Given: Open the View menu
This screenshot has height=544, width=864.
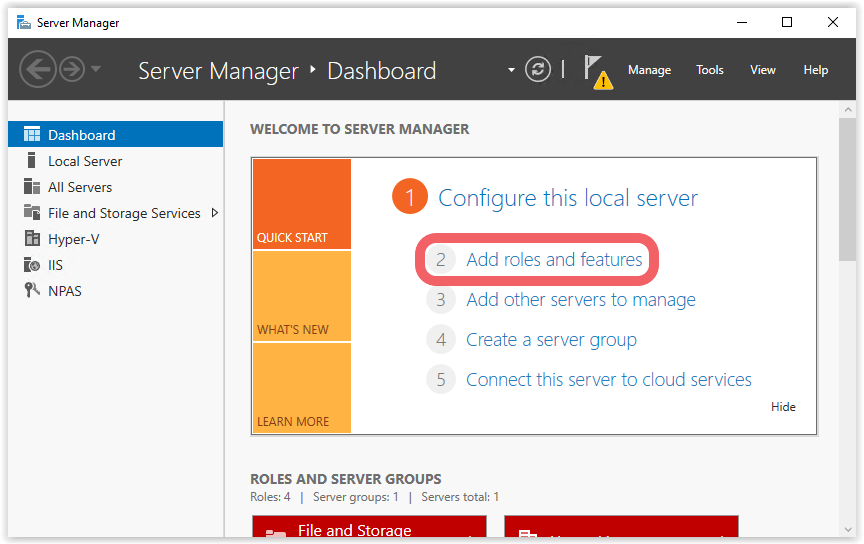Looking at the screenshot, I should coord(763,70).
